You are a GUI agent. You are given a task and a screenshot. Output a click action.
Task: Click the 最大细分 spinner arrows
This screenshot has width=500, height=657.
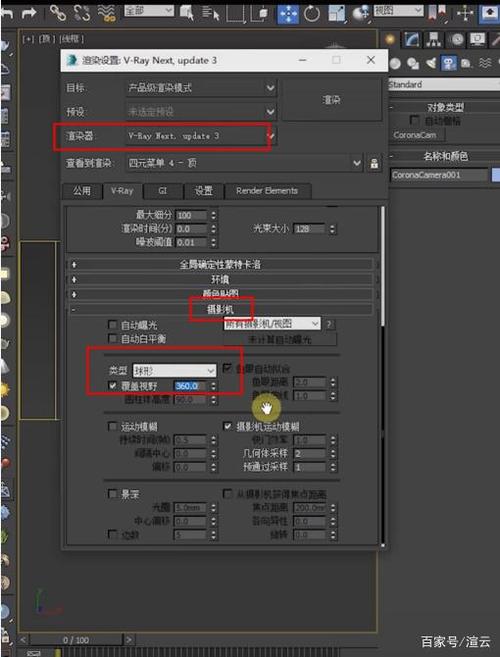click(213, 215)
